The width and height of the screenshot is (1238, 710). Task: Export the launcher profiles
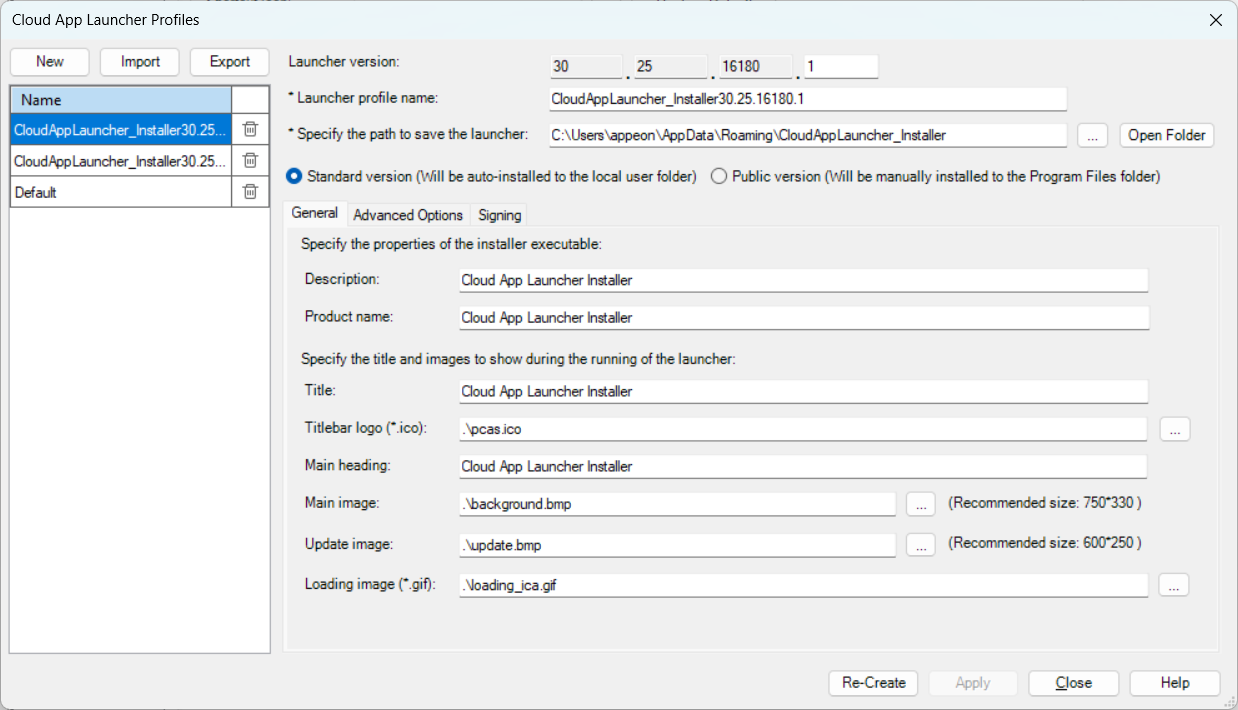pyautogui.click(x=230, y=62)
